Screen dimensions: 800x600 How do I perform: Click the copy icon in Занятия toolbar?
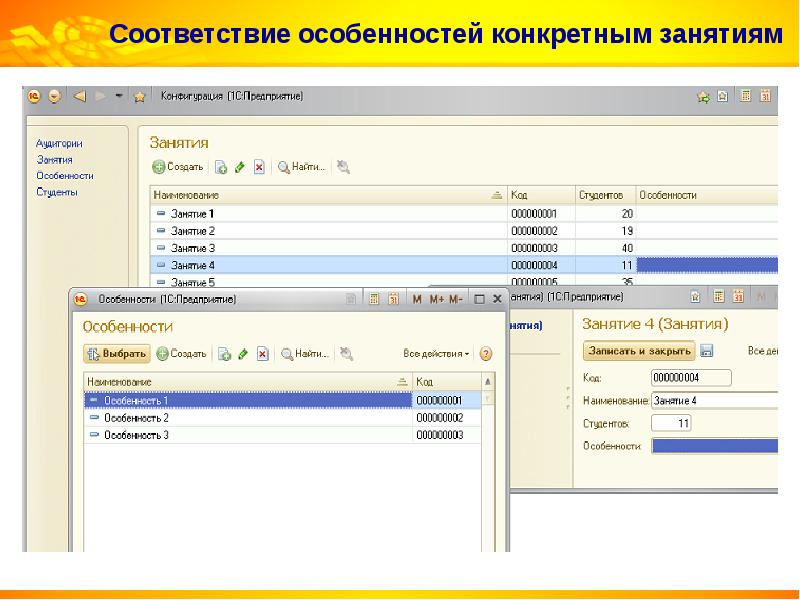[x=221, y=168]
